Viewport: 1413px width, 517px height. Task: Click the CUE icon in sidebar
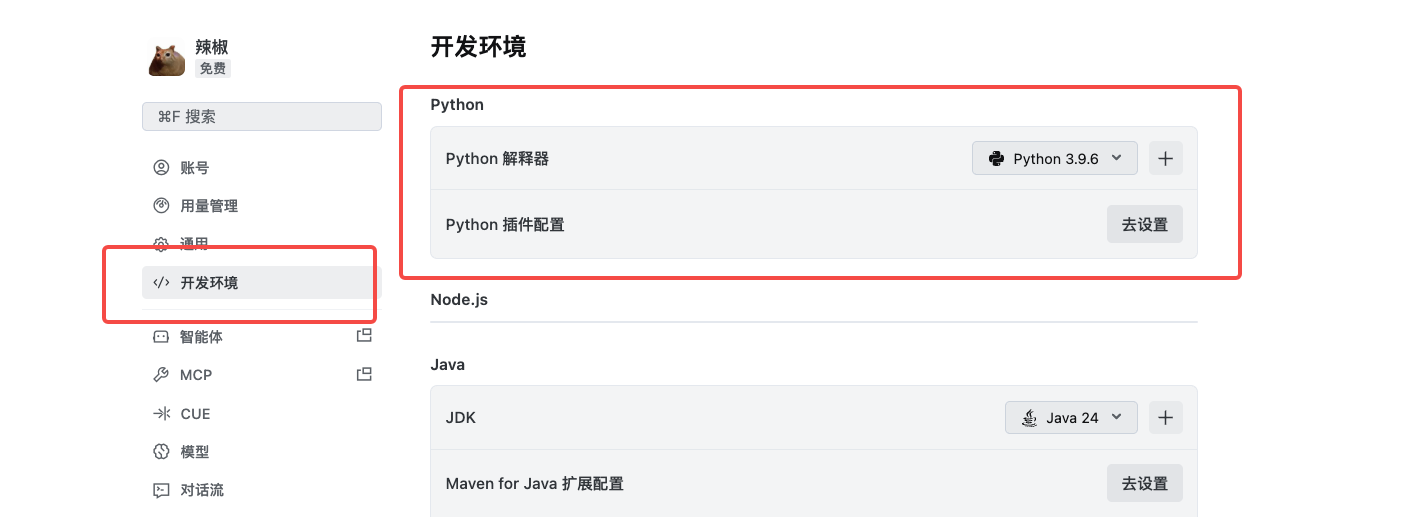pyautogui.click(x=161, y=414)
